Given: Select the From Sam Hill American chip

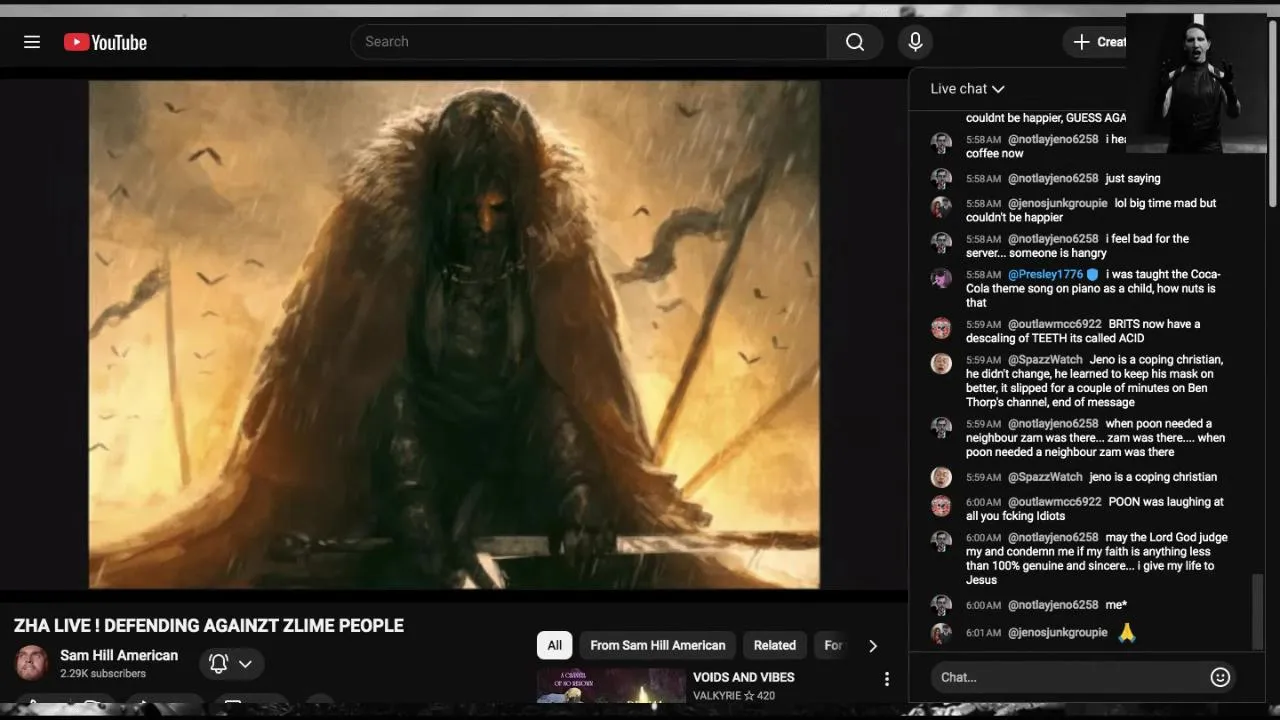Looking at the screenshot, I should tap(658, 645).
